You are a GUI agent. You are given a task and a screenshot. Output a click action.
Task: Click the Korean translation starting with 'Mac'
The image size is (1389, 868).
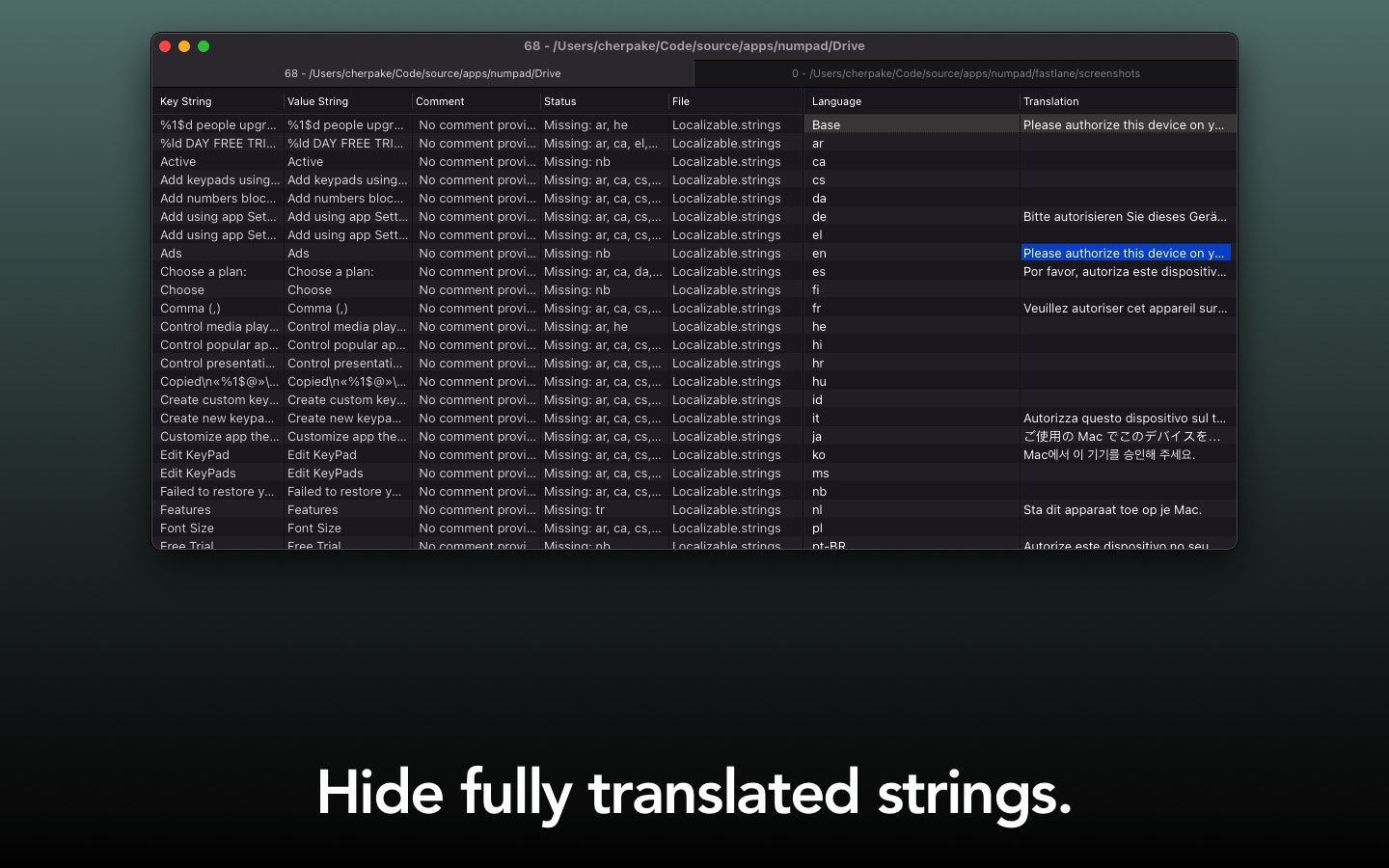pos(1109,454)
